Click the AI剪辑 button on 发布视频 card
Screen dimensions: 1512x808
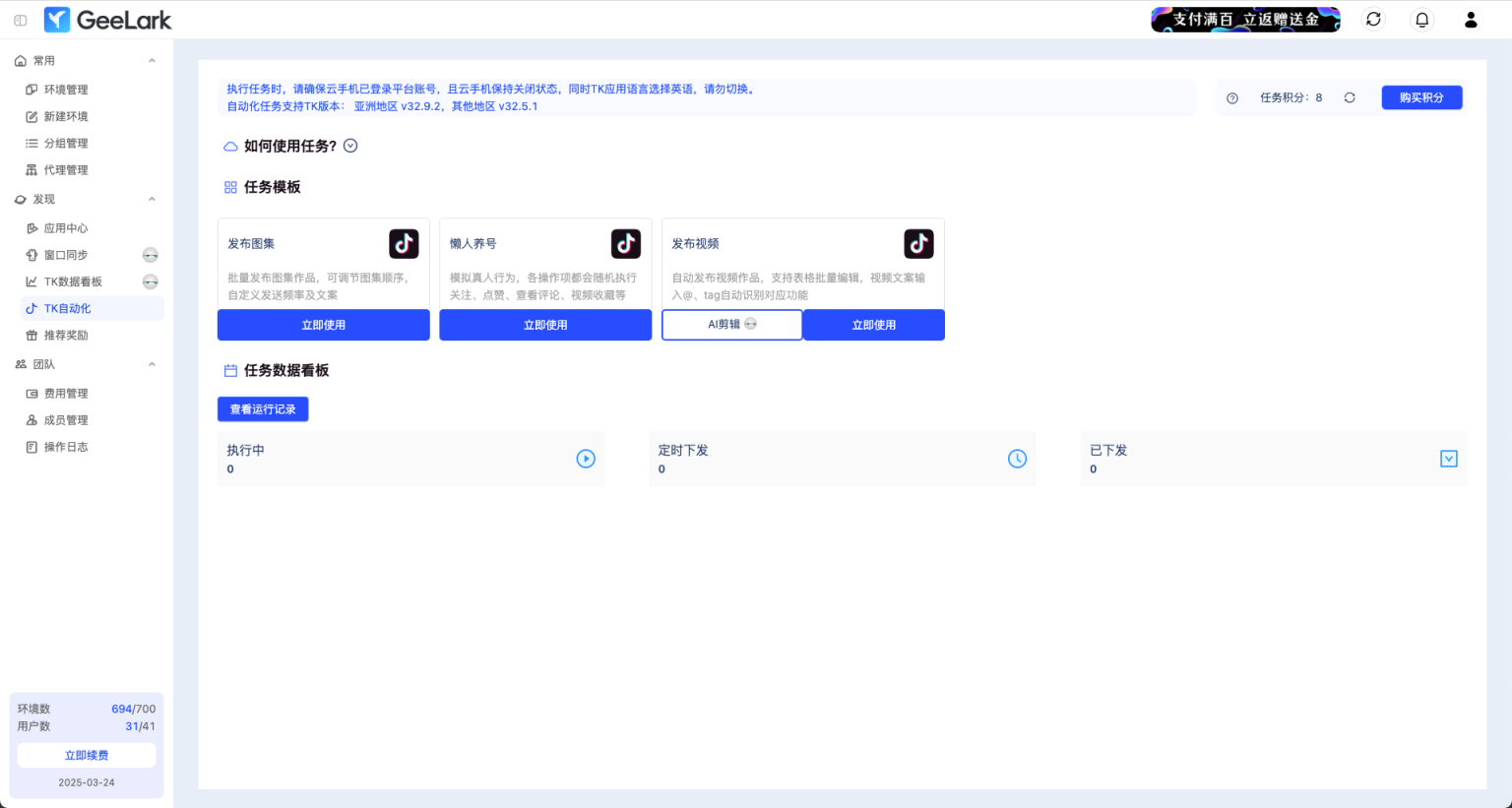tap(731, 325)
